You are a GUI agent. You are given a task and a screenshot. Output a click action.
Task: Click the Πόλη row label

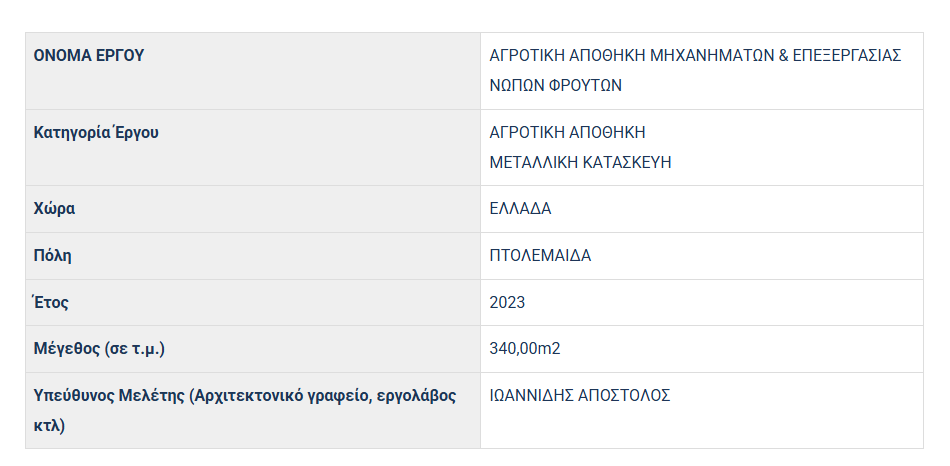(53, 255)
